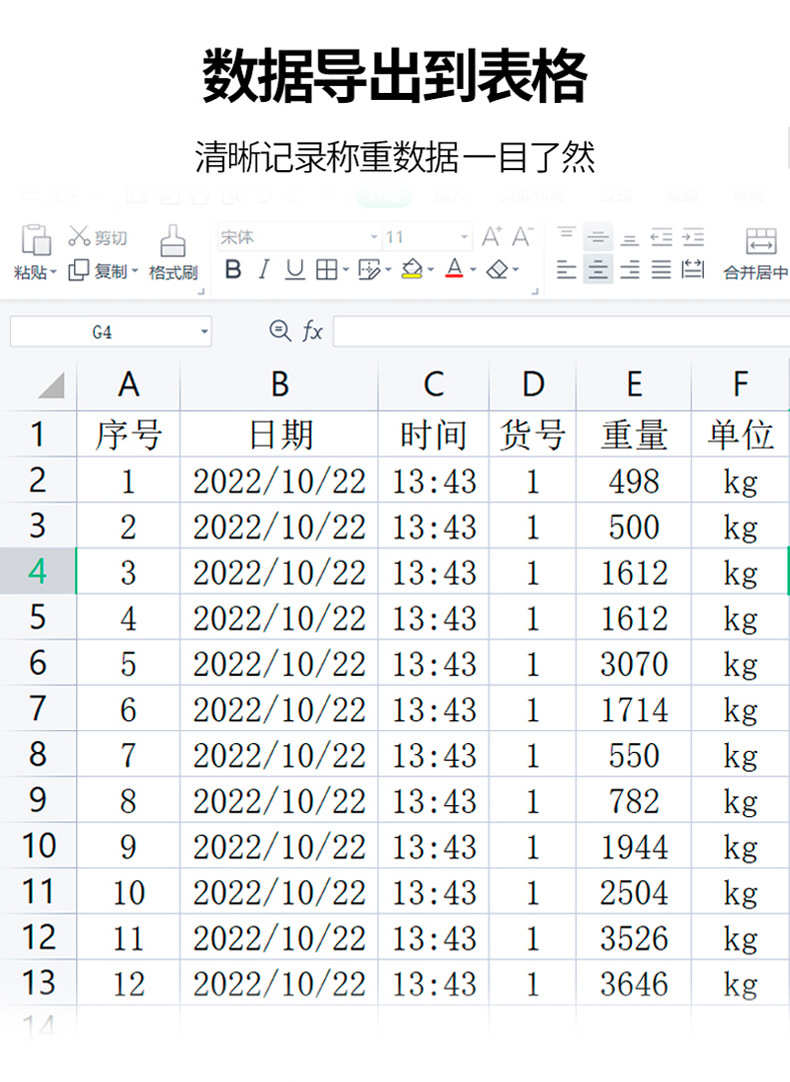The width and height of the screenshot is (790, 1082).
Task: Click the 序号 header cell
Action: (128, 435)
